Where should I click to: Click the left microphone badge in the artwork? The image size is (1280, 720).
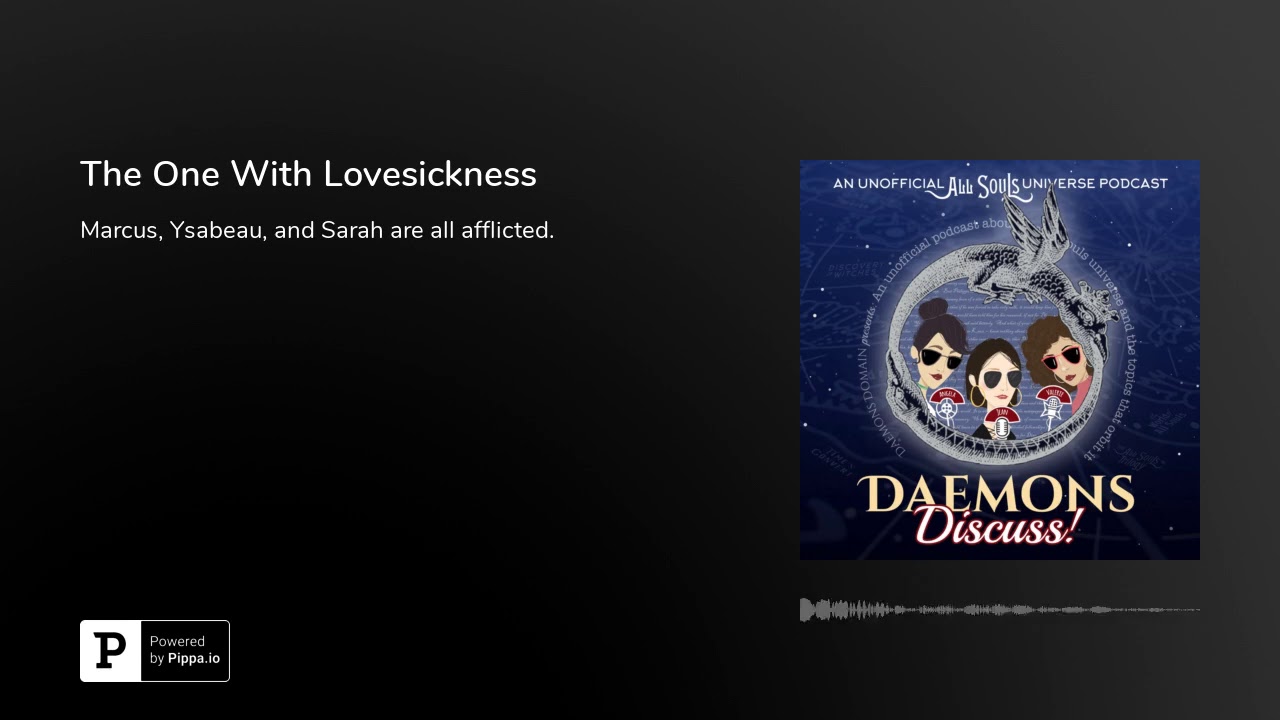click(945, 405)
